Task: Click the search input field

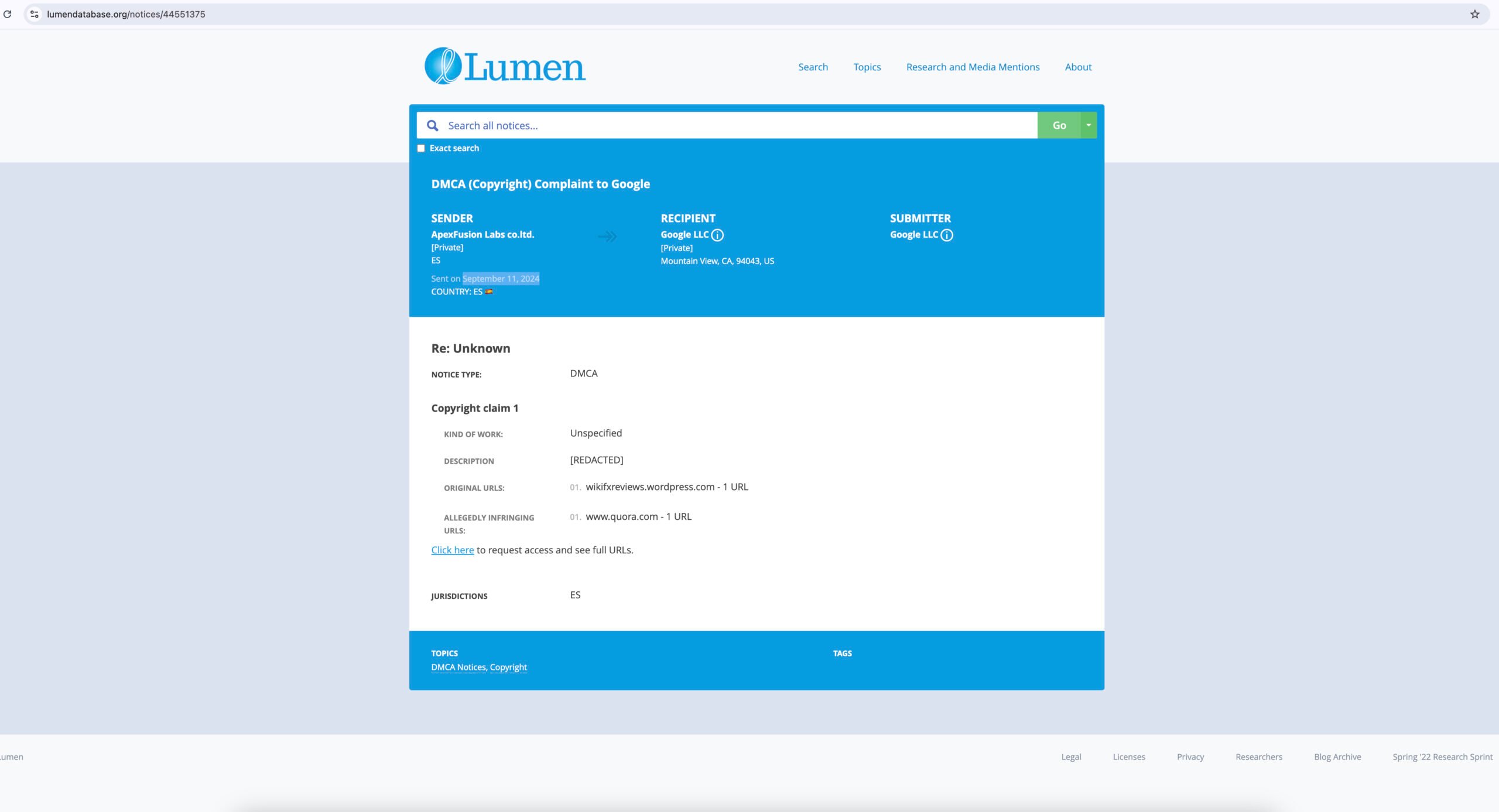Action: click(727, 125)
